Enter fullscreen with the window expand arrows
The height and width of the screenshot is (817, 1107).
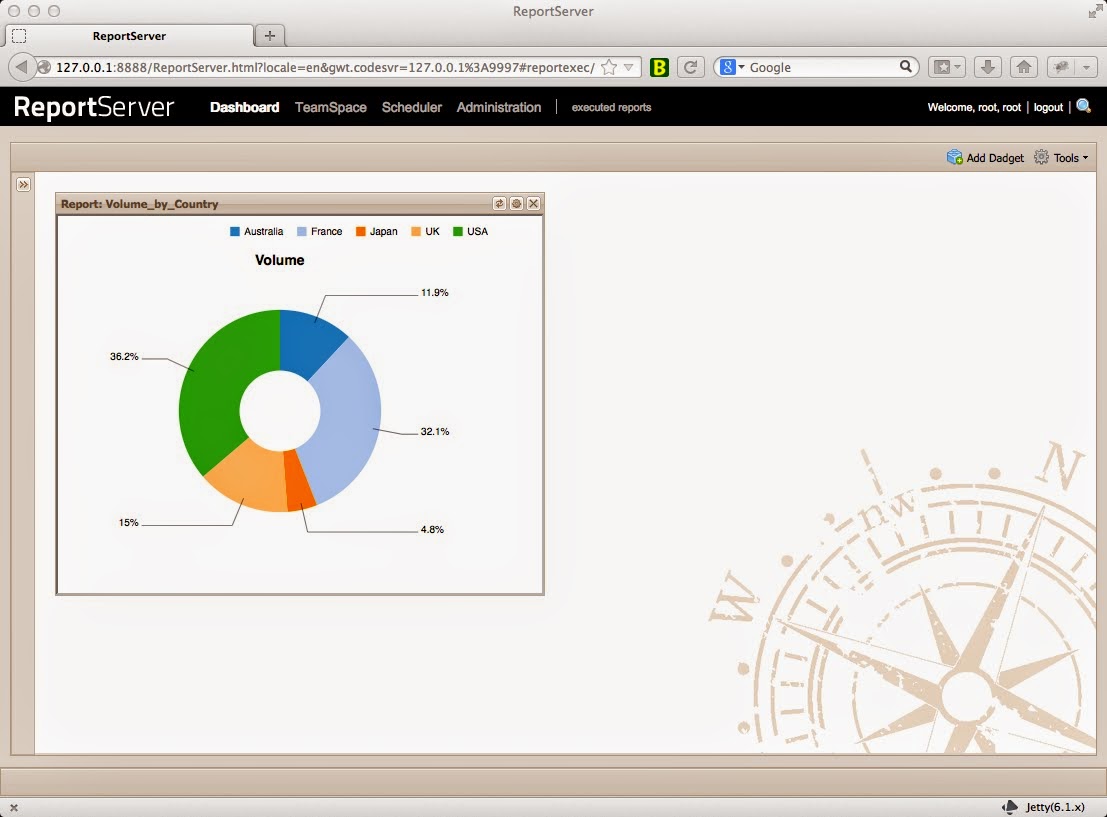1094,11
